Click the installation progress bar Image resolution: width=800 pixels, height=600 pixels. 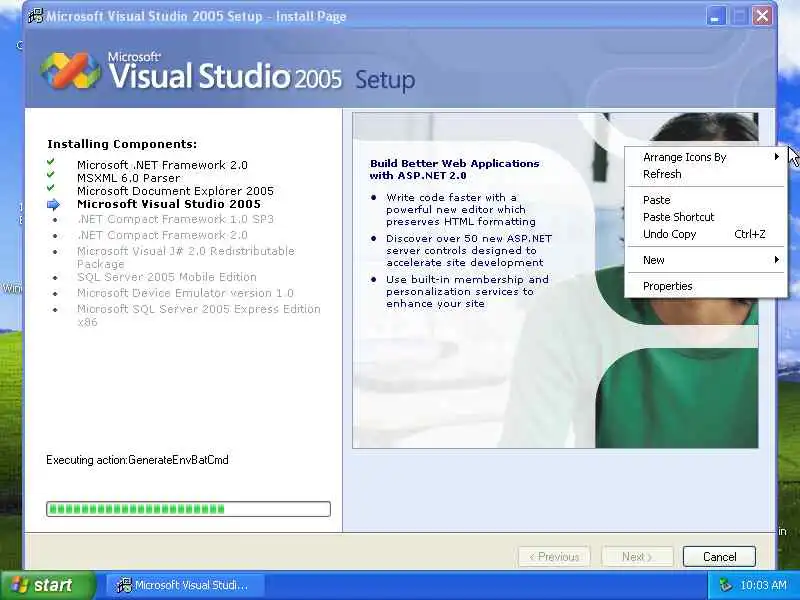(188, 509)
